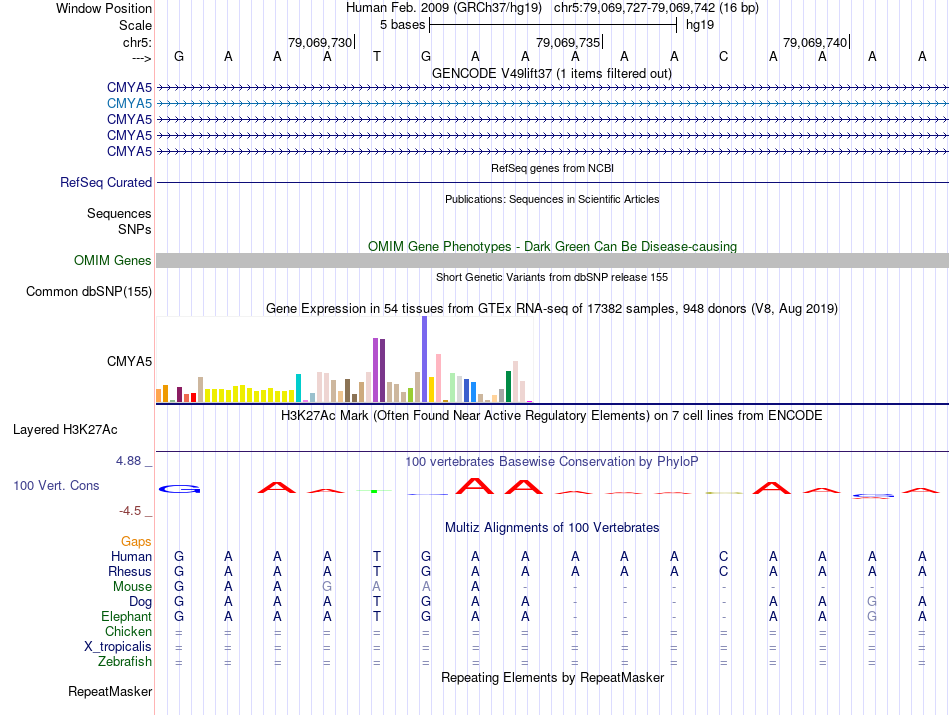Image resolution: width=950 pixels, height=715 pixels.
Task: Click the 79,069,735 position marker
Action: click(568, 42)
